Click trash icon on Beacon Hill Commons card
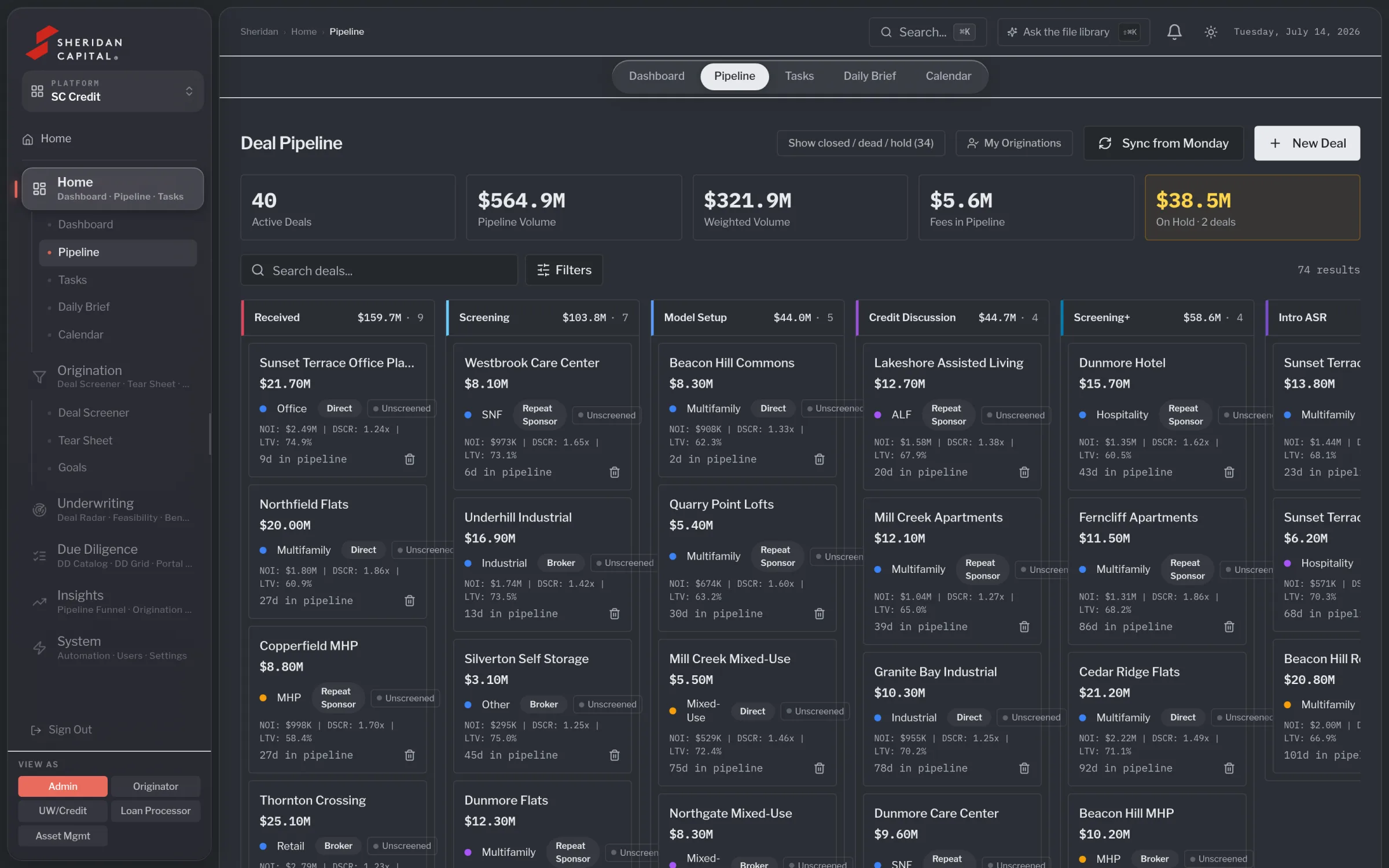The width and height of the screenshot is (1389, 868). [819, 459]
